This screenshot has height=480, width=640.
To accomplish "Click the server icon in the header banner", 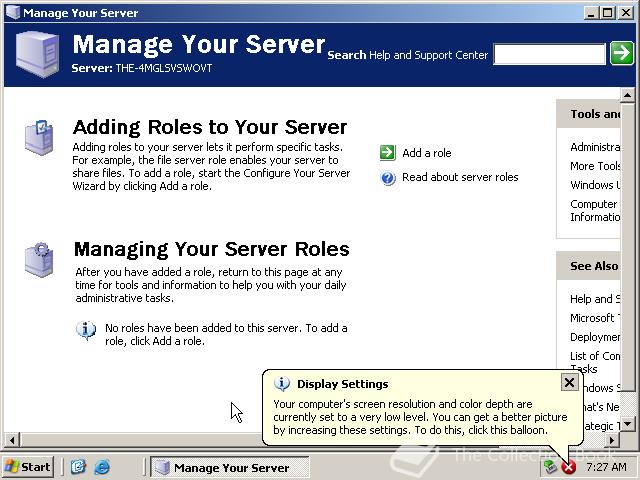I will pyautogui.click(x=38, y=53).
